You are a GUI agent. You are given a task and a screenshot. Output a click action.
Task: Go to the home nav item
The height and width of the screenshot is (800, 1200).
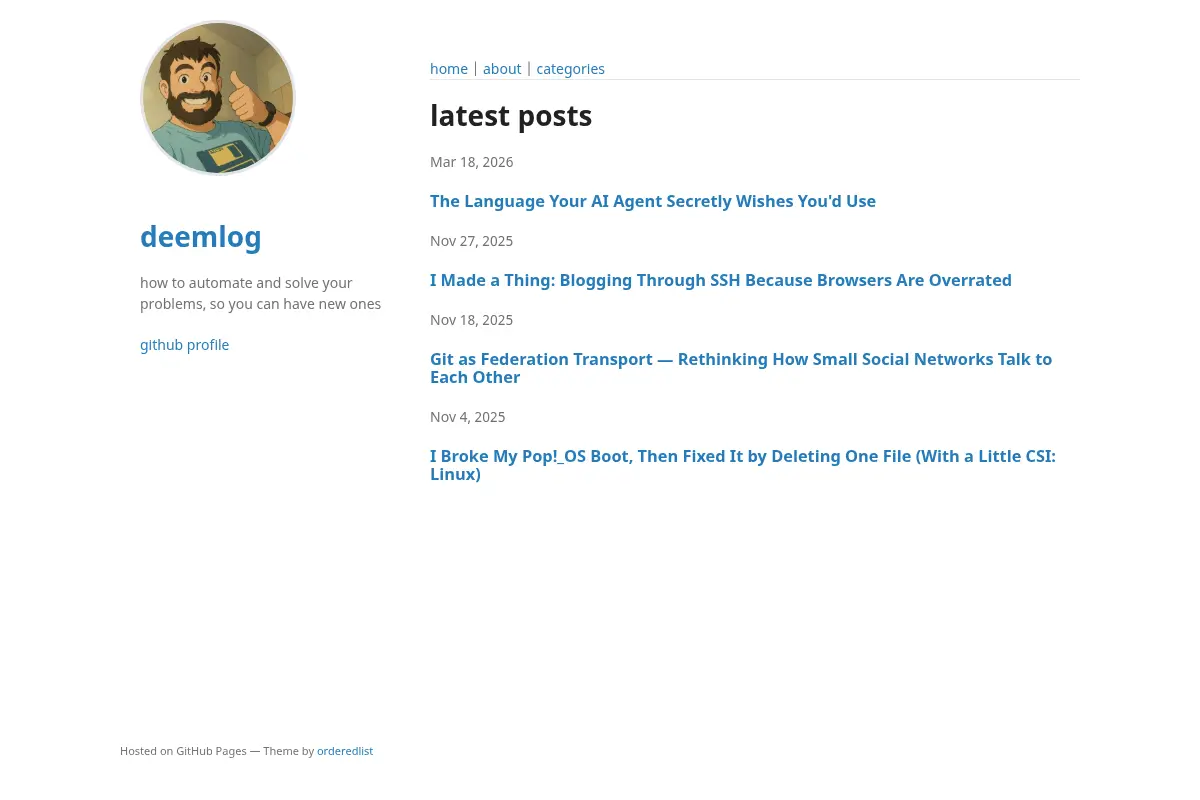click(449, 69)
